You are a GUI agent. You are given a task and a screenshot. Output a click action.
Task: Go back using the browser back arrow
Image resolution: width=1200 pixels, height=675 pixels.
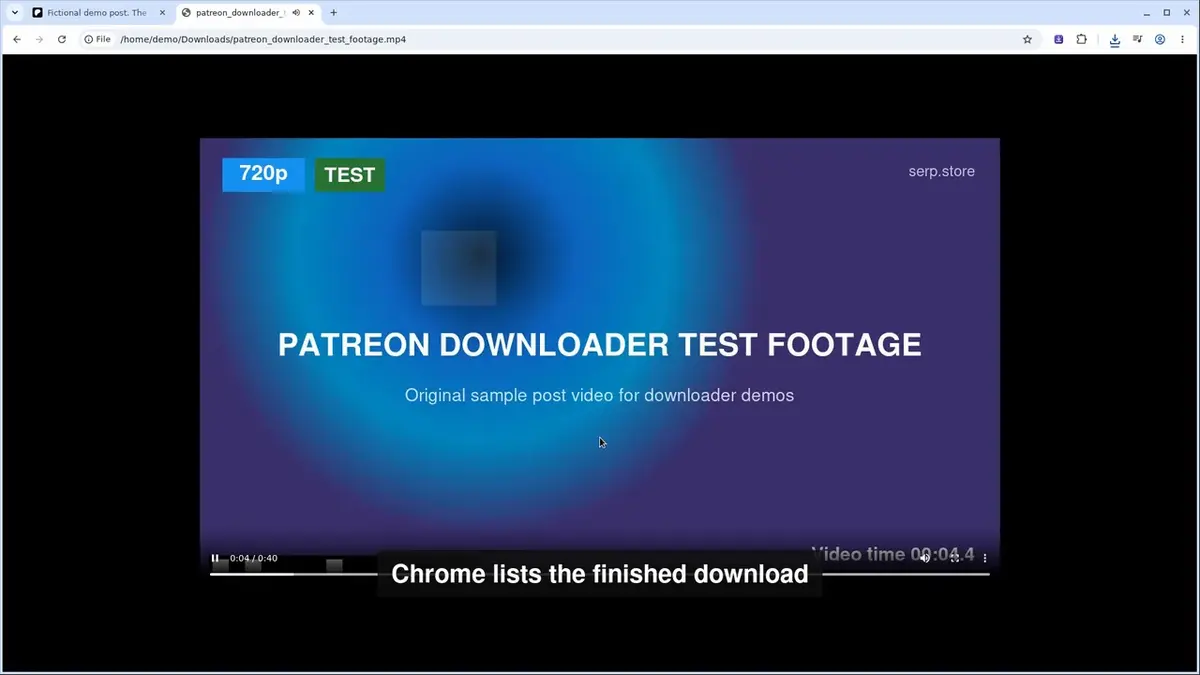pyautogui.click(x=17, y=39)
